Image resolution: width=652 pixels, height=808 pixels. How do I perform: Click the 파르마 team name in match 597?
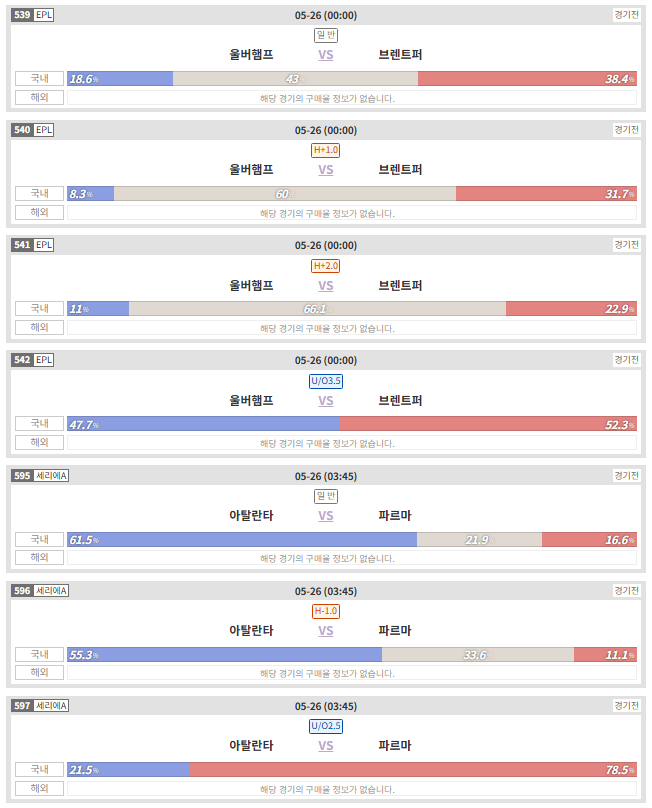click(x=395, y=746)
